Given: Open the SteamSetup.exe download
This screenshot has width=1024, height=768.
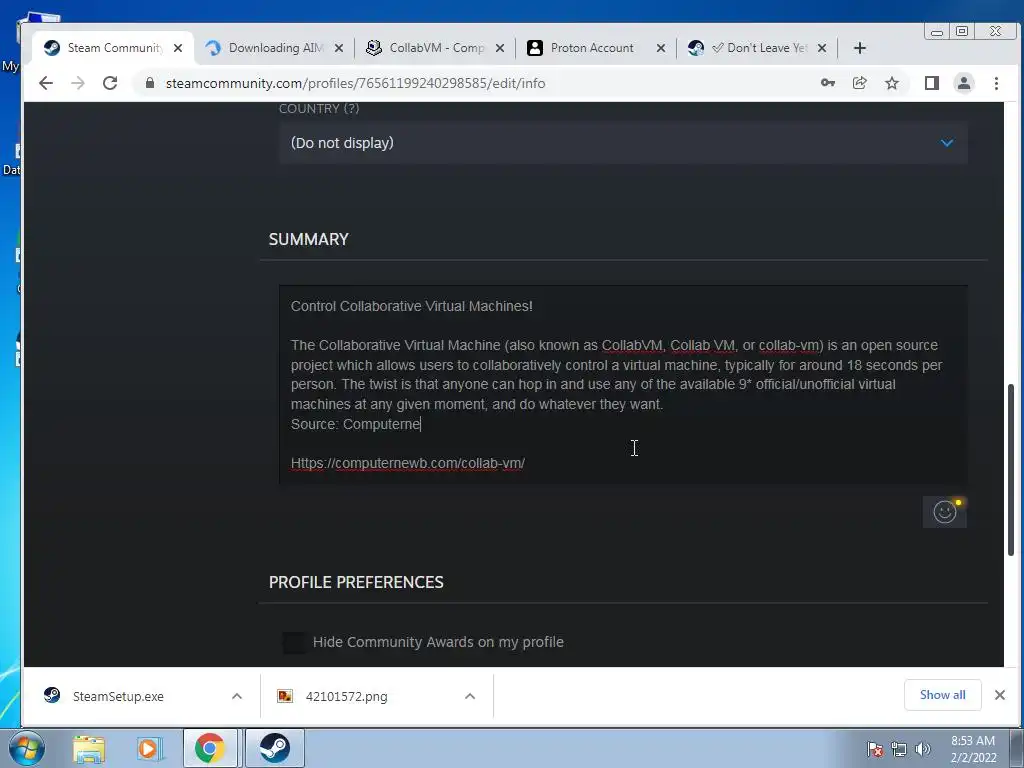Looking at the screenshot, I should coord(118,696).
